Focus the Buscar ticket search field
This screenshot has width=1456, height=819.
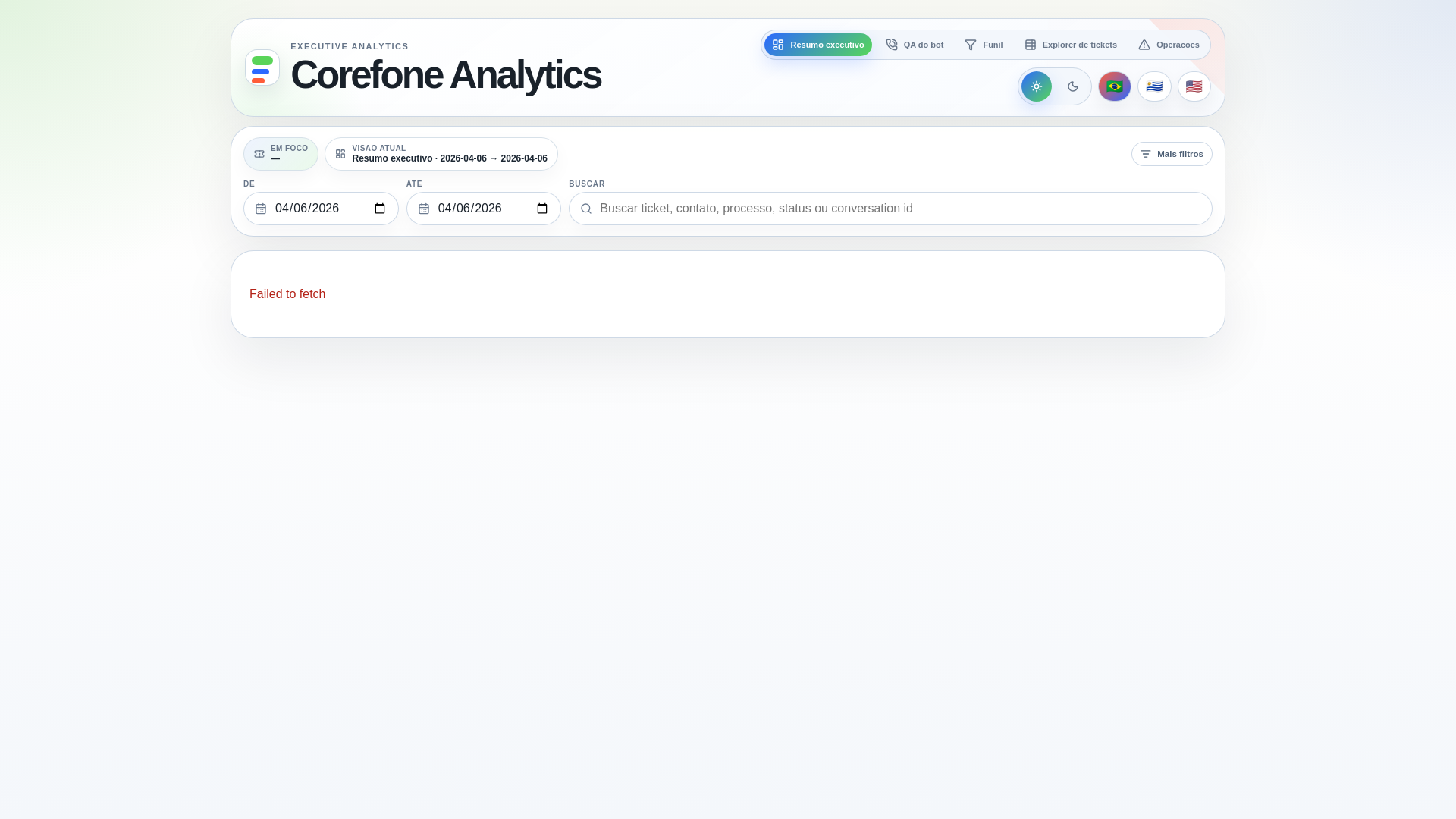point(890,209)
